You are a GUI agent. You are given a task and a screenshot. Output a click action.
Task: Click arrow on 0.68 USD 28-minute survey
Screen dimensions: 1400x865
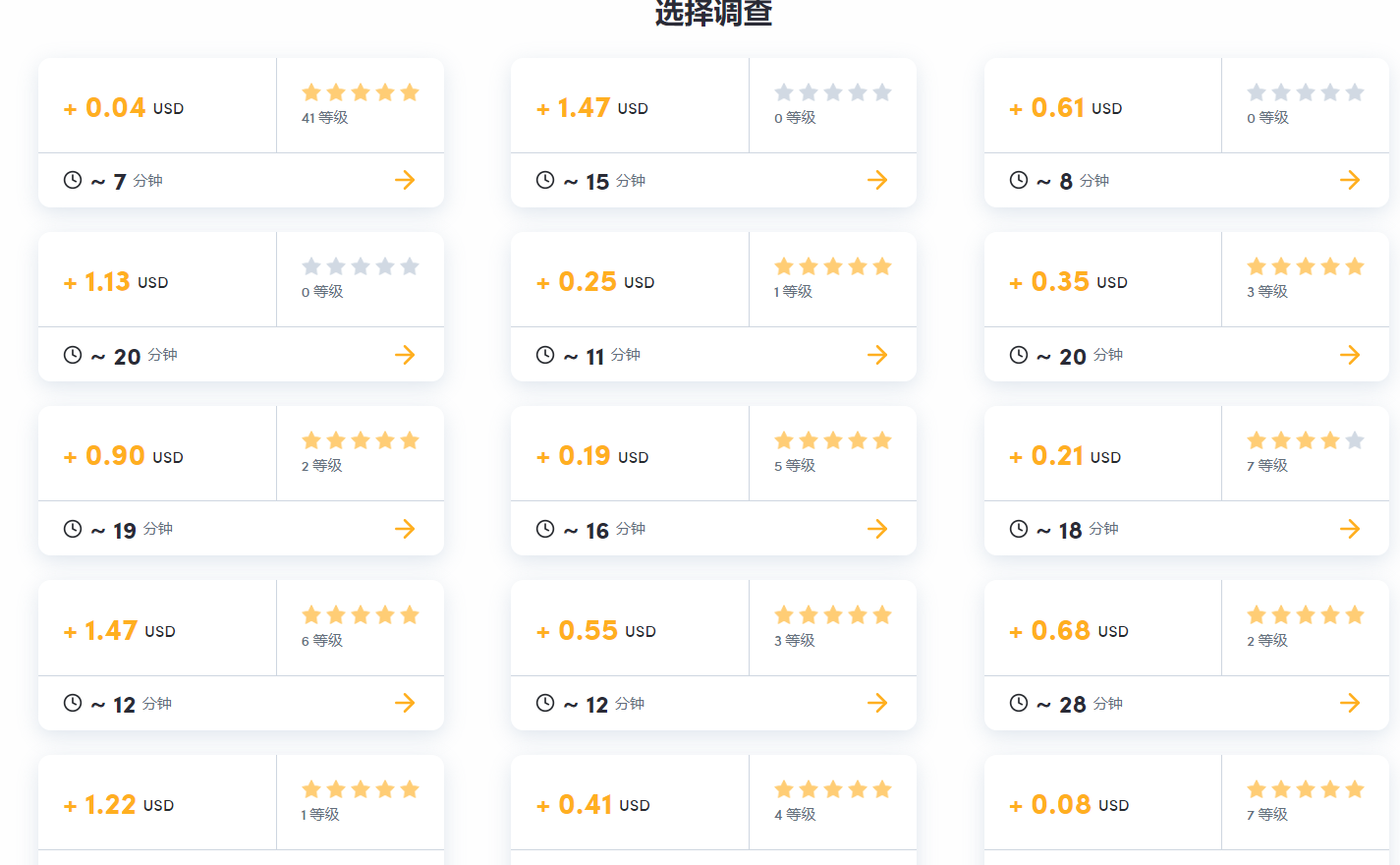(x=1350, y=703)
